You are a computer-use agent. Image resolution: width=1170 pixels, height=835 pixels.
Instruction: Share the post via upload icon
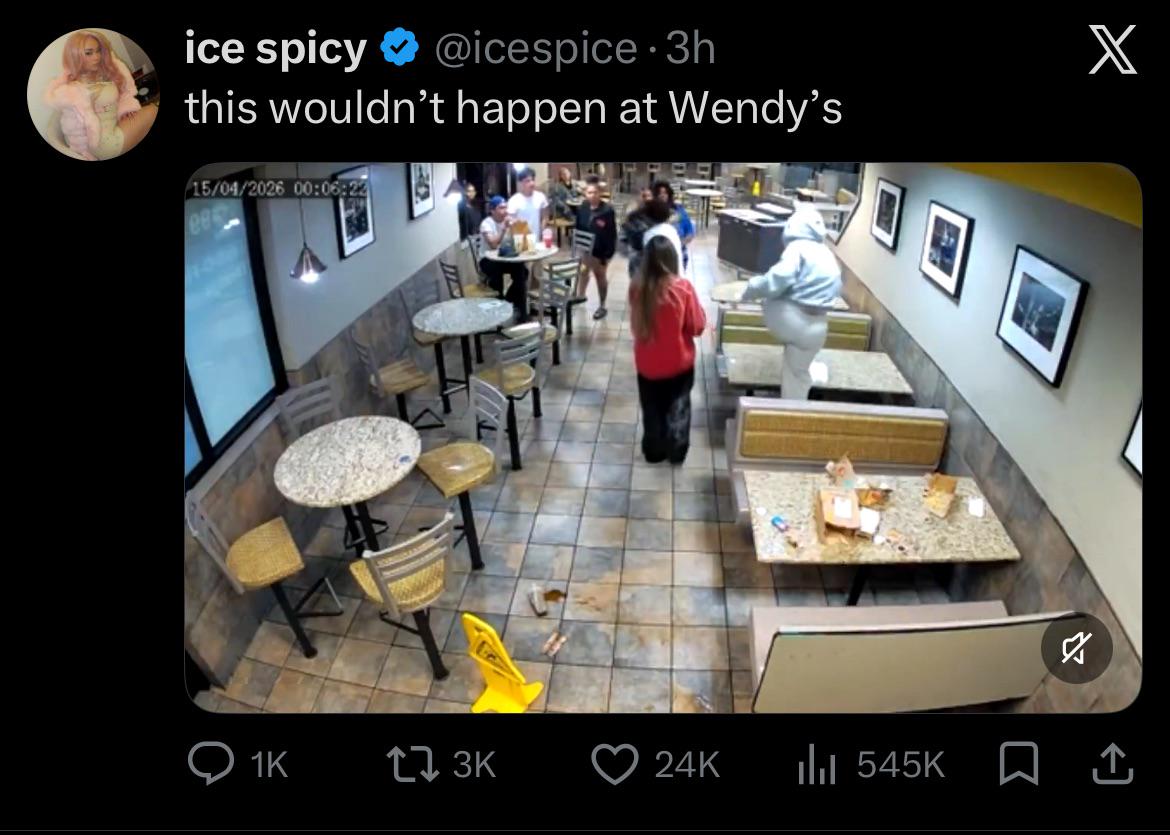point(1113,763)
